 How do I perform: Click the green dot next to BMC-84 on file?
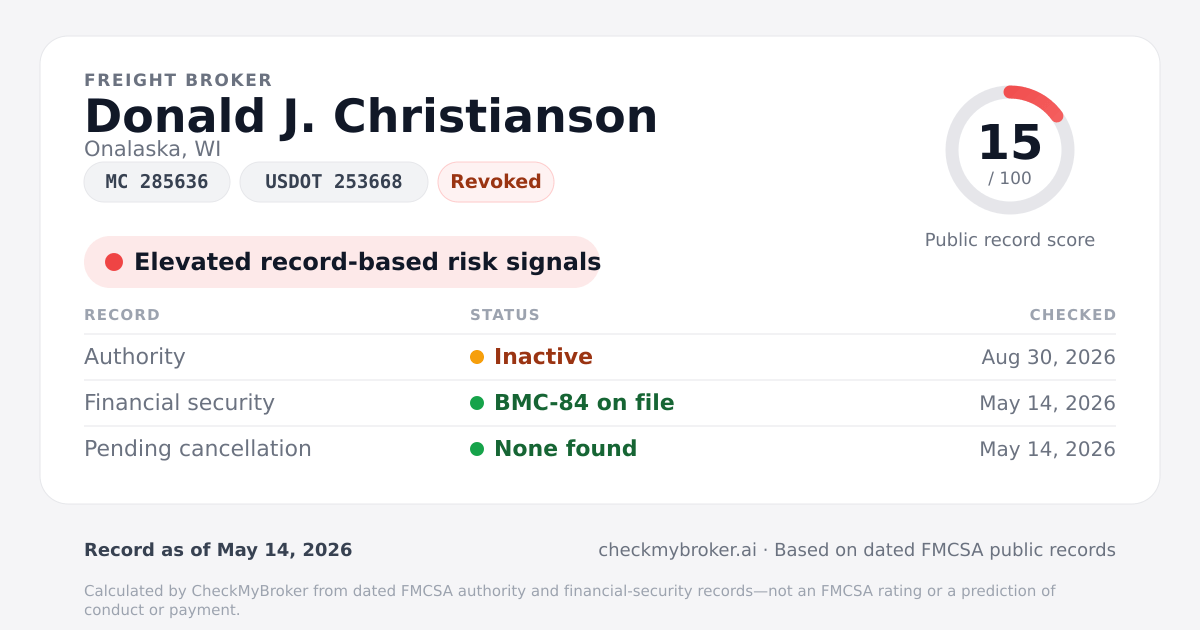click(x=477, y=403)
